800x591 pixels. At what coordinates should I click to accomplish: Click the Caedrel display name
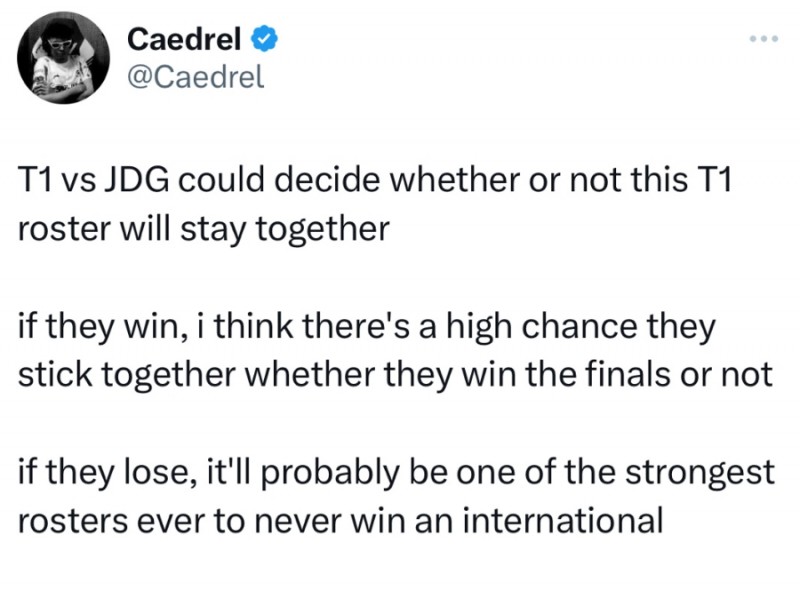184,40
